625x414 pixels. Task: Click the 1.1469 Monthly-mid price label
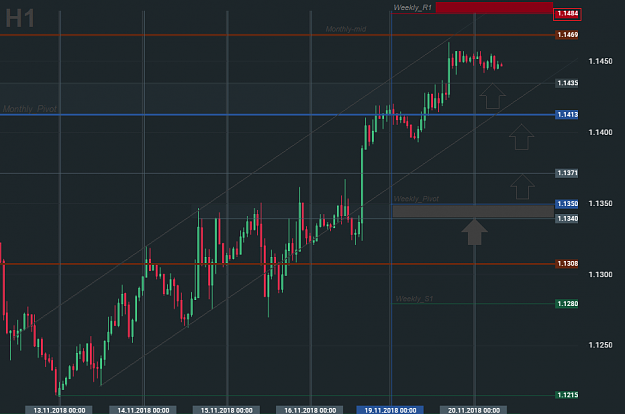coord(567,35)
